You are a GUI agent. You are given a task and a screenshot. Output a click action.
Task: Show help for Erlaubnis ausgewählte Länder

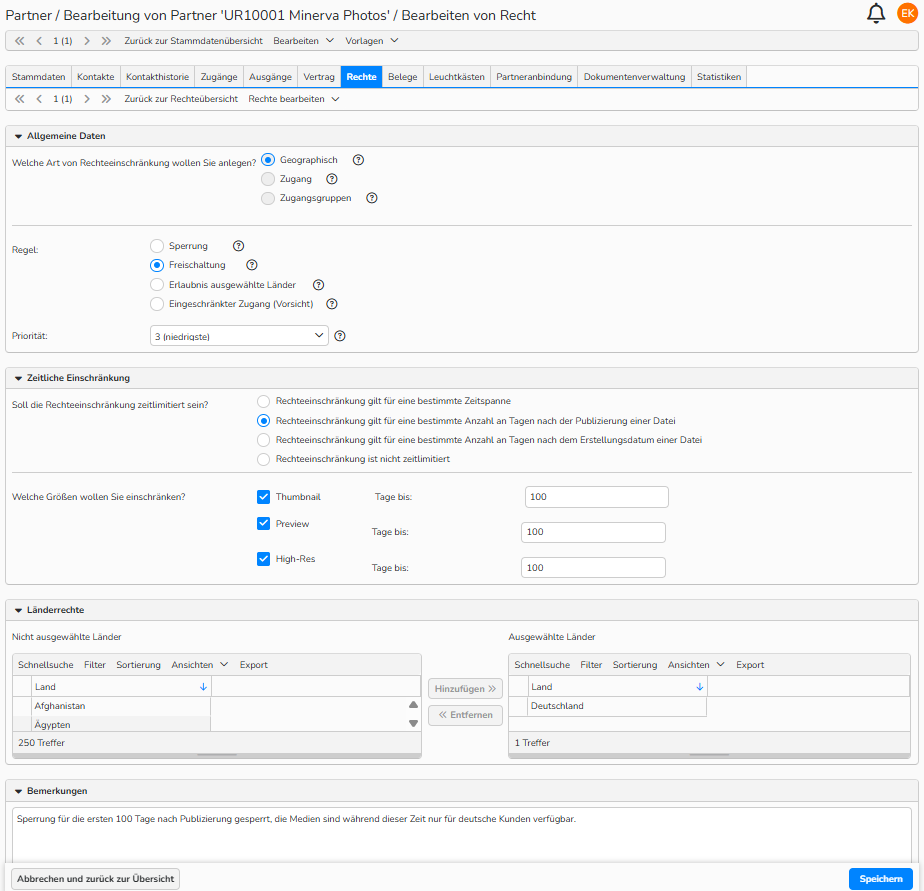click(318, 285)
